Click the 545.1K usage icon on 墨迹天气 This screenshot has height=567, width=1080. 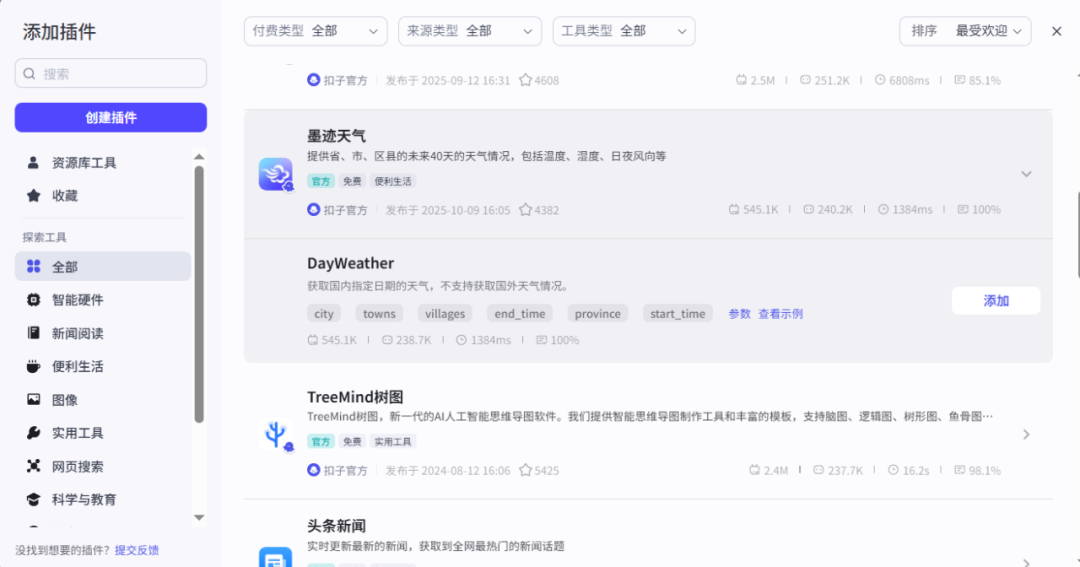[x=734, y=209]
